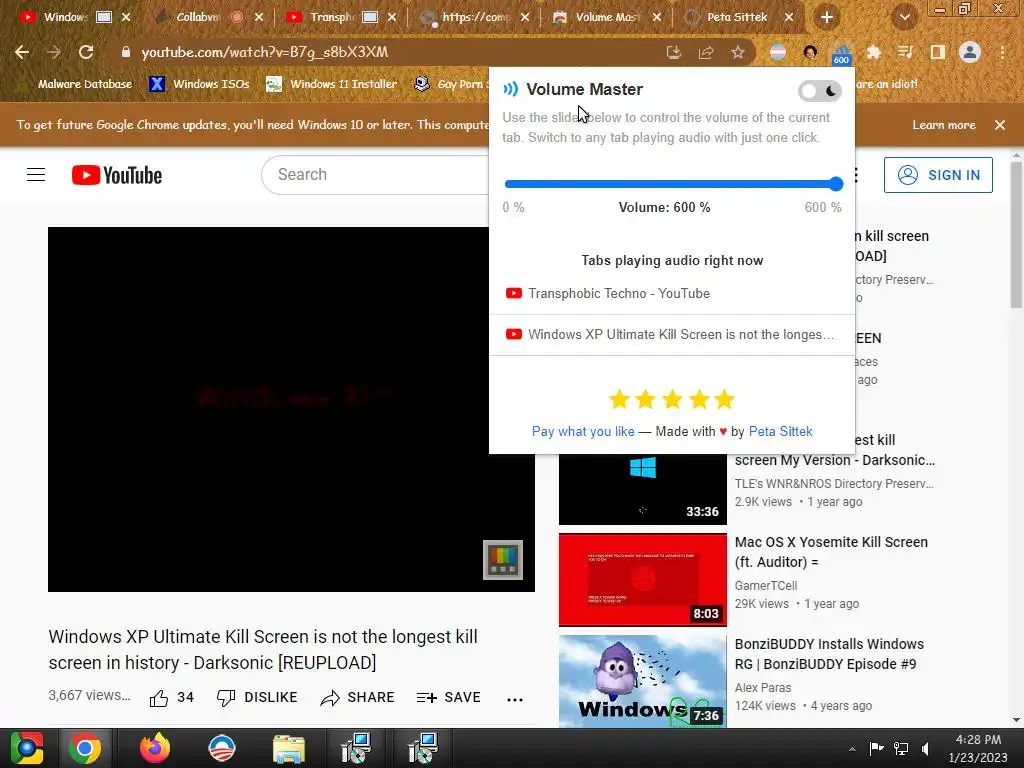Viewport: 1024px width, 768px height.
Task: Toggle the Chrome side panel icon
Action: [937, 52]
